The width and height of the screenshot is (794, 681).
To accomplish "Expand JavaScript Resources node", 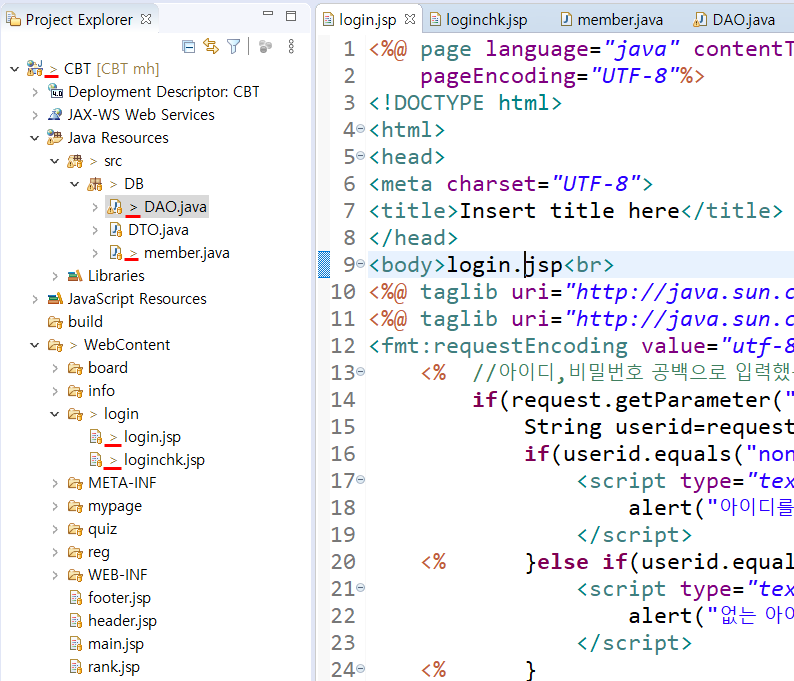I will 34,299.
